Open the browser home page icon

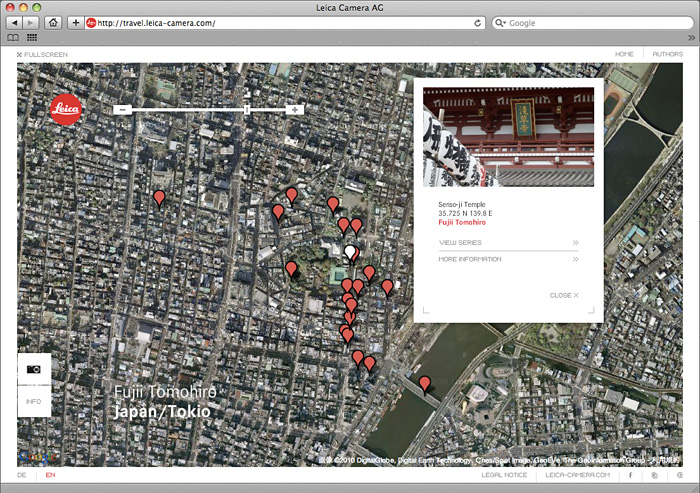(x=53, y=23)
